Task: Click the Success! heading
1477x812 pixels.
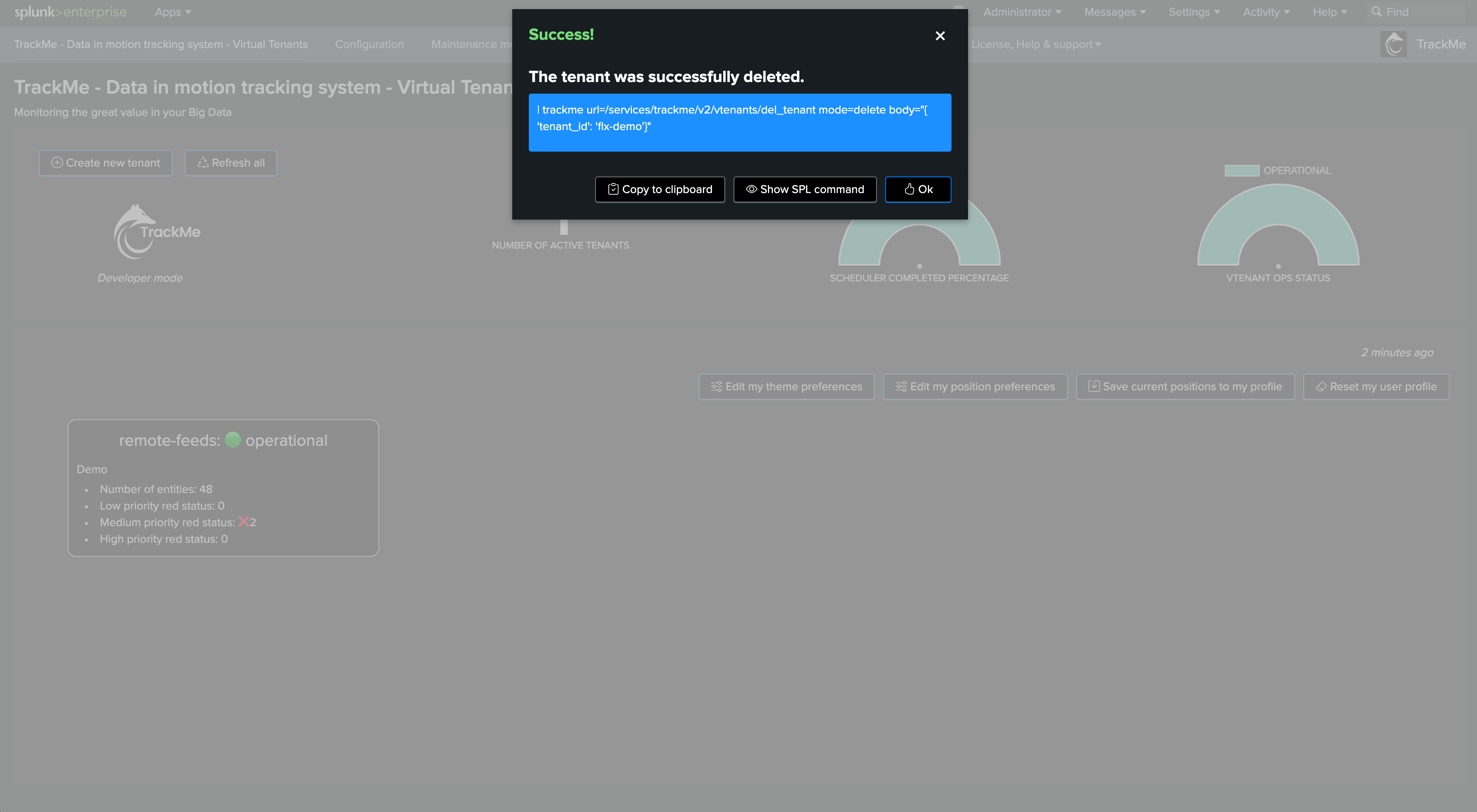Action: (561, 34)
